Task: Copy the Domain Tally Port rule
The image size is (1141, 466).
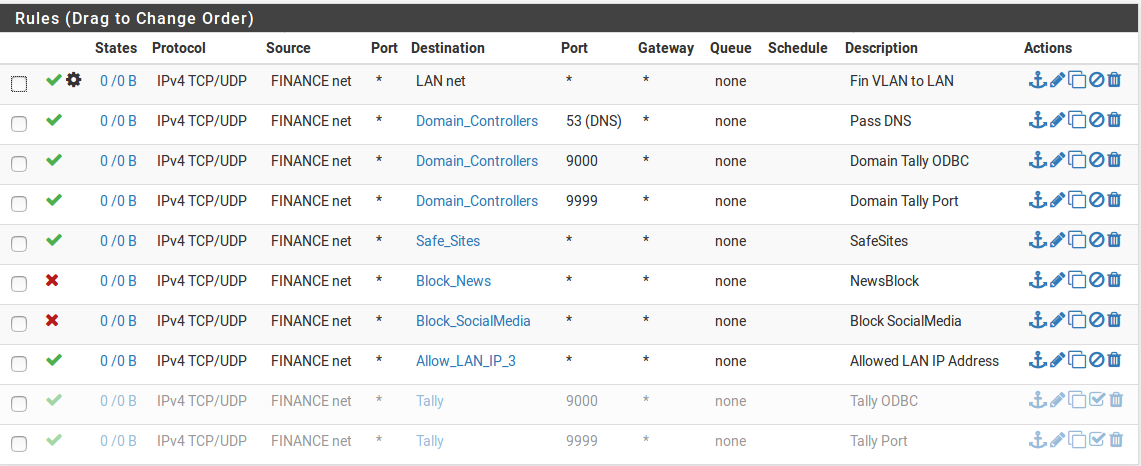Action: [1077, 200]
